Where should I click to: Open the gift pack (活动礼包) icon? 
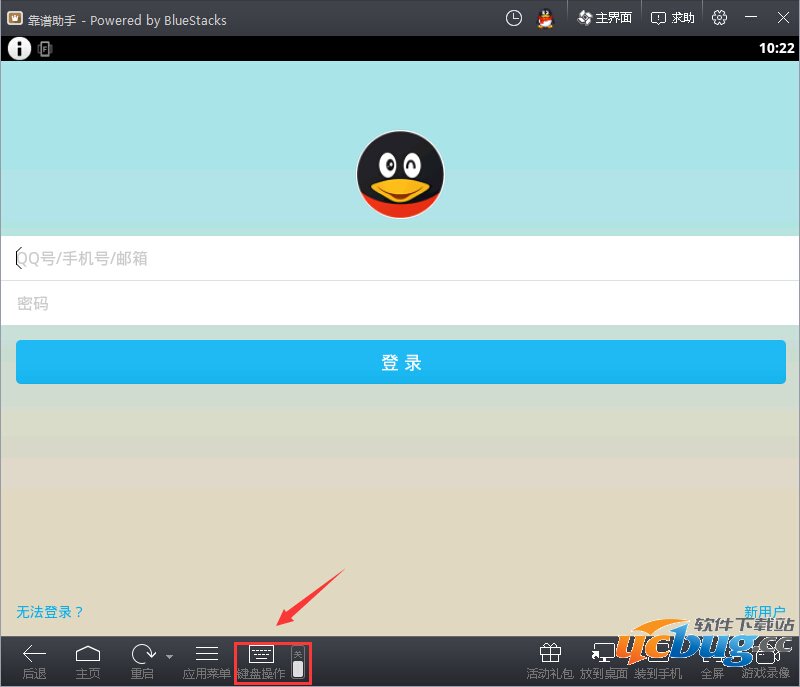[x=550, y=655]
